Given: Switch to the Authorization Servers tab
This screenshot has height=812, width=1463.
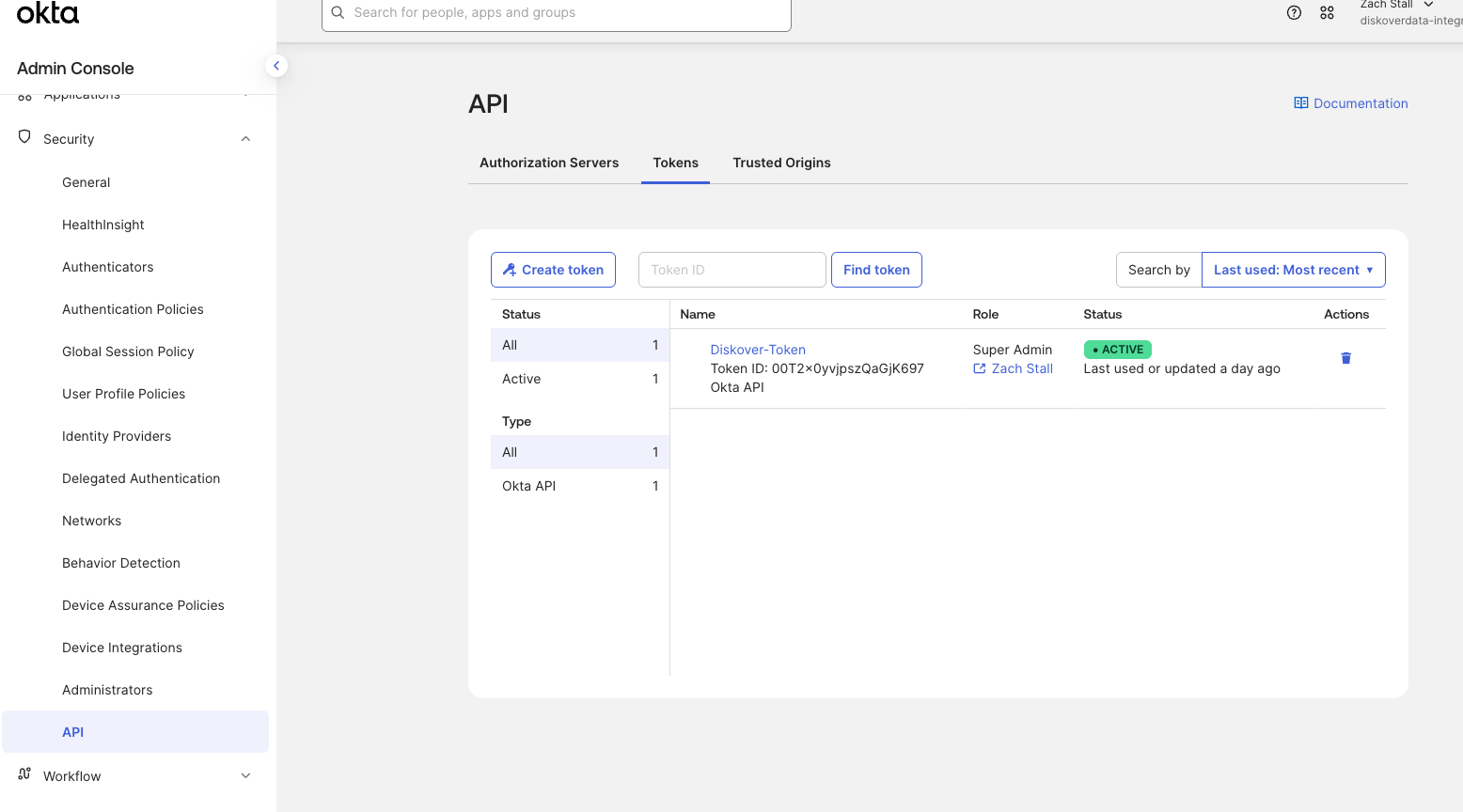Looking at the screenshot, I should (549, 163).
